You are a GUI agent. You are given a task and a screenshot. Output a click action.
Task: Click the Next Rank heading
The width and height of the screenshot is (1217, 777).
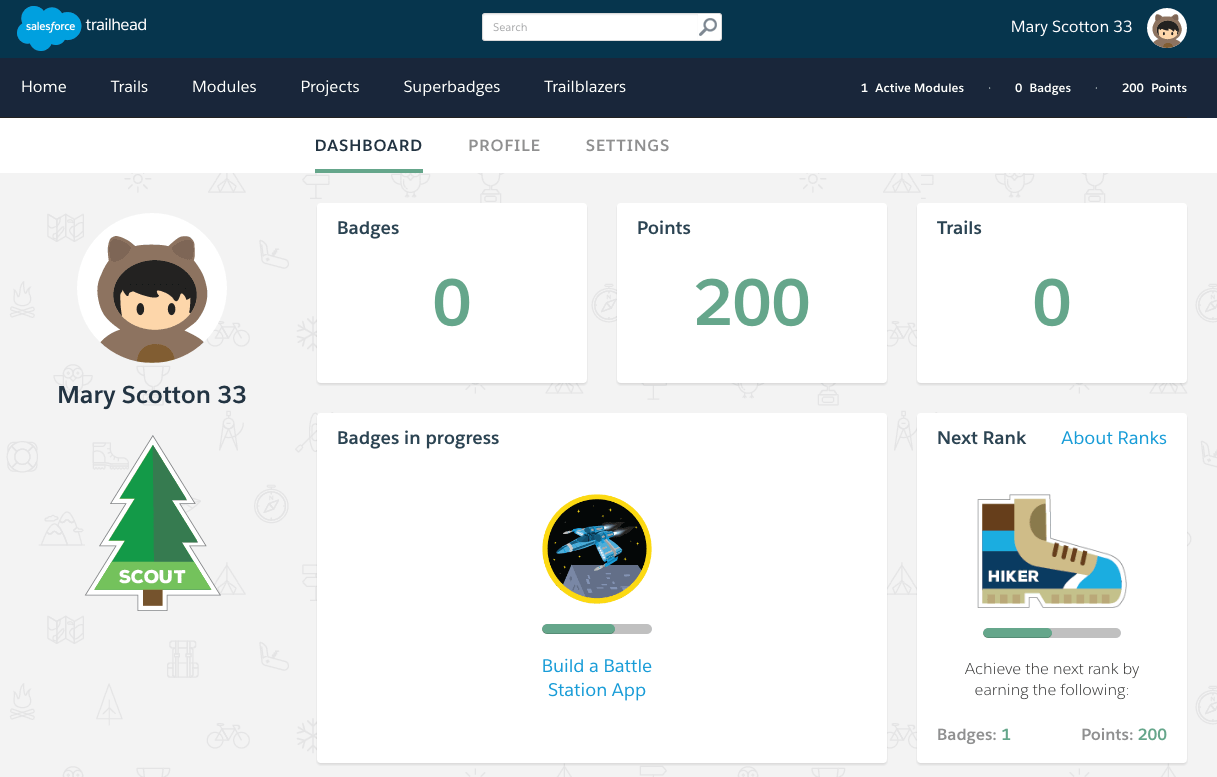pyautogui.click(x=981, y=438)
